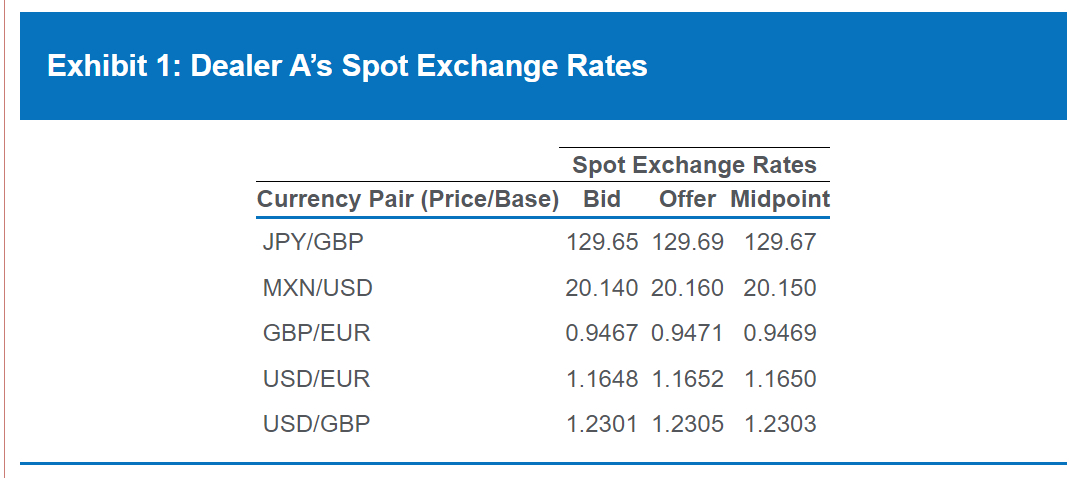
Task: Click the Exhibit 1 title heading
Action: (x=347, y=66)
